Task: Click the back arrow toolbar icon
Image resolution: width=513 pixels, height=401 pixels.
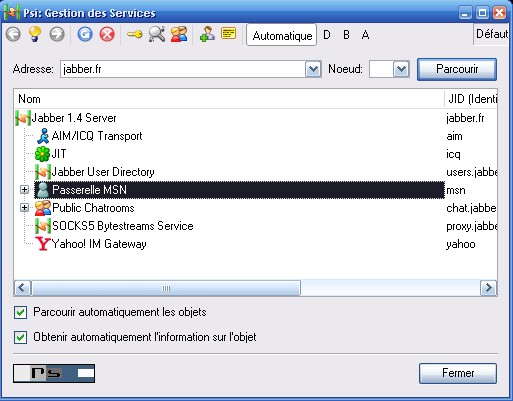Action: [13, 34]
